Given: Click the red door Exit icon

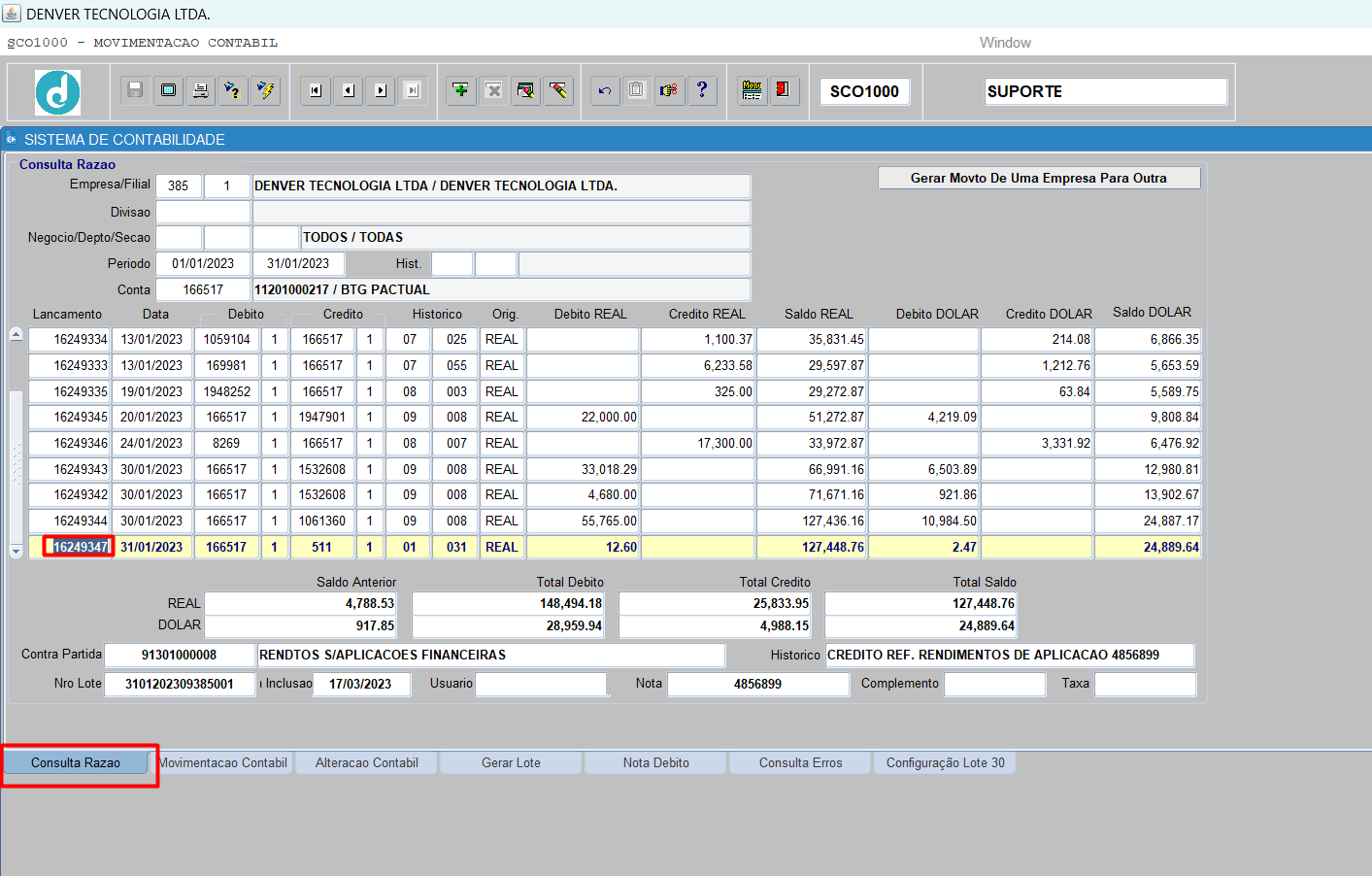Looking at the screenshot, I should [784, 90].
